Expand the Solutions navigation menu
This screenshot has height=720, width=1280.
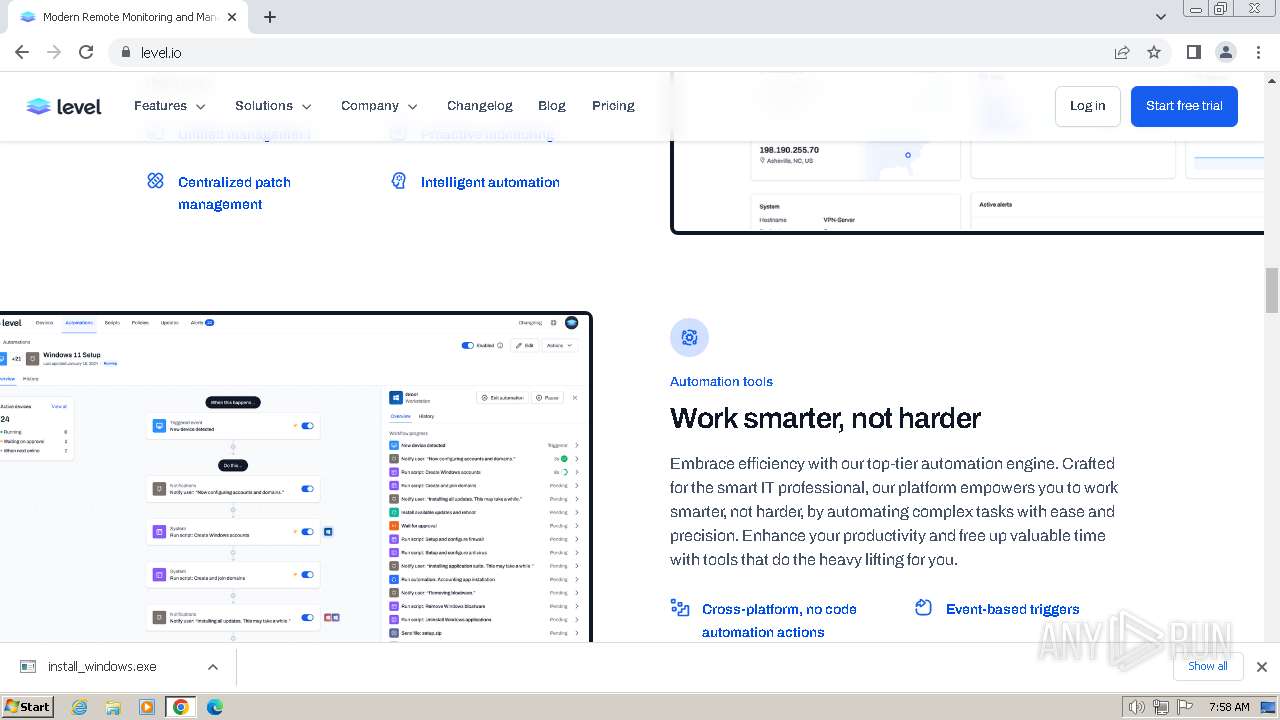point(274,106)
